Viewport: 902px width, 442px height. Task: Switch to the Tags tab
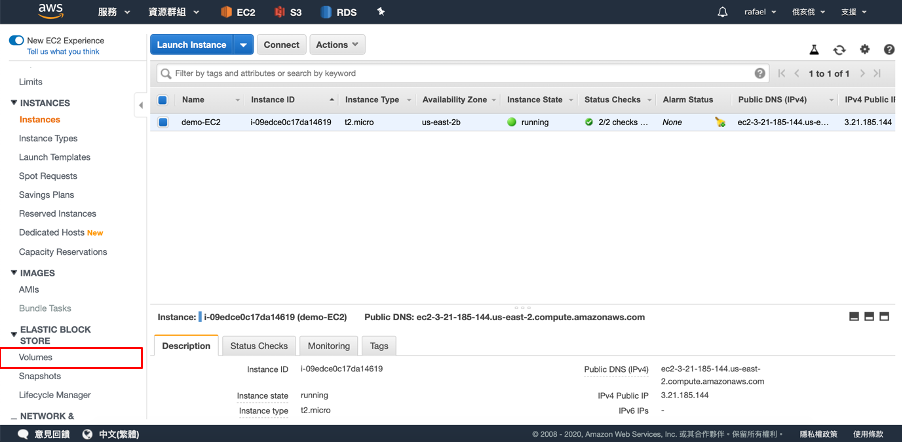(x=379, y=346)
